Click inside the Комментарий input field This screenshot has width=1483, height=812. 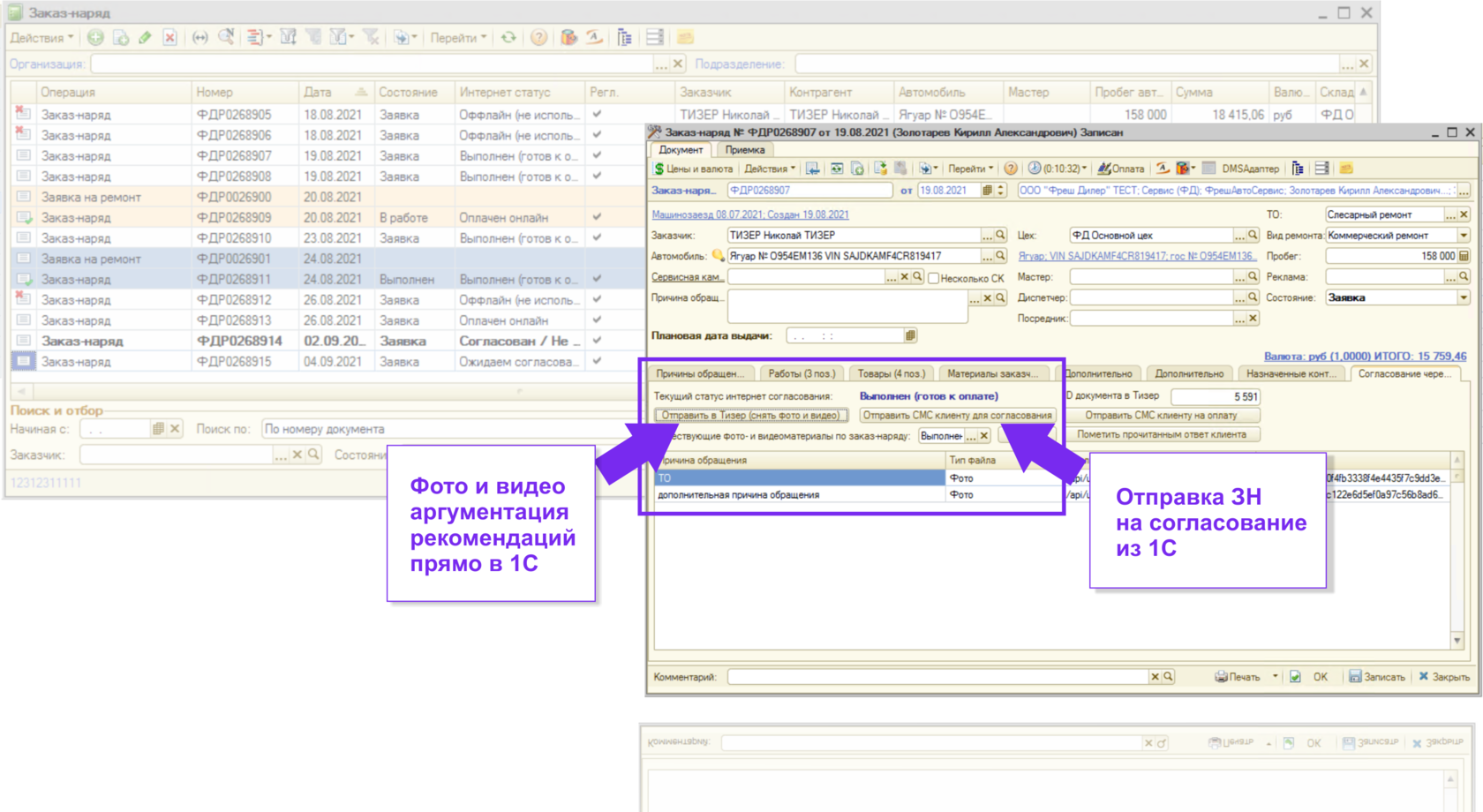938,677
